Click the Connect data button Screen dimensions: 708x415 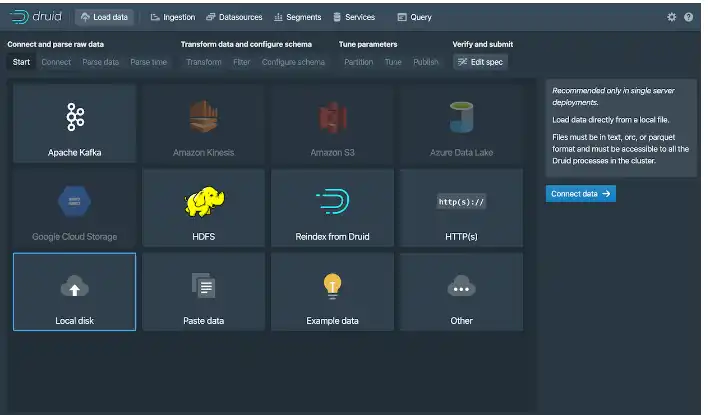click(x=581, y=194)
